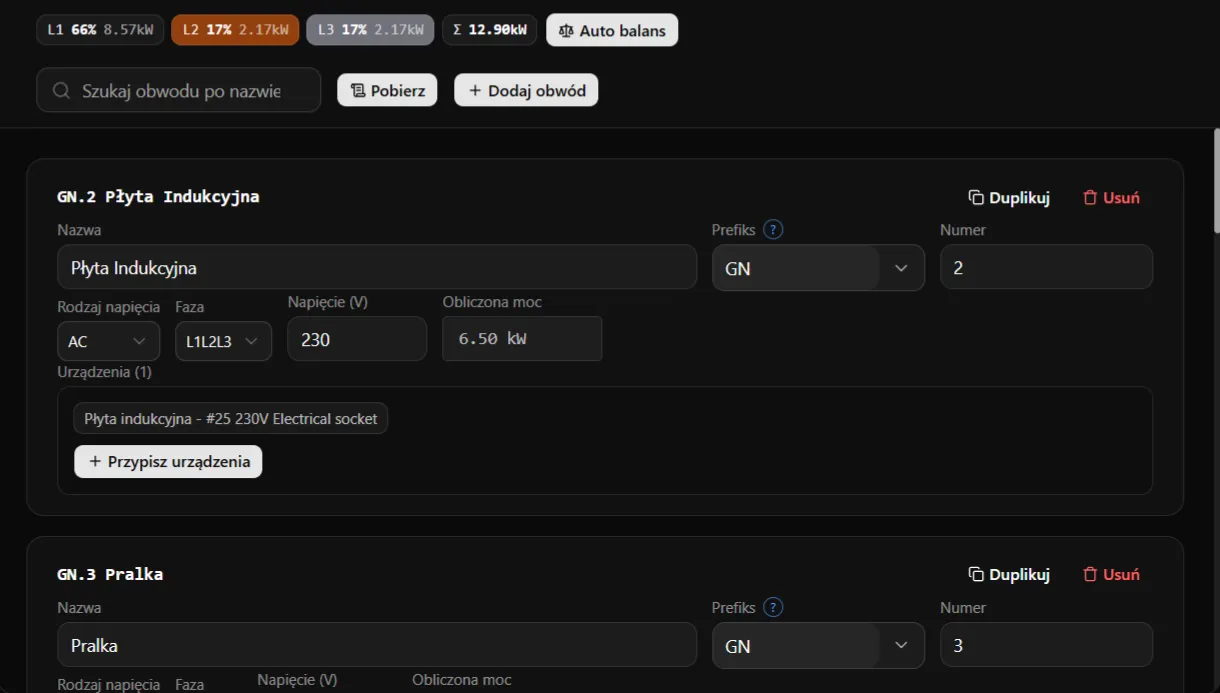
Task: Open the Rodzaj napięcia AC dropdown
Action: (x=108, y=341)
